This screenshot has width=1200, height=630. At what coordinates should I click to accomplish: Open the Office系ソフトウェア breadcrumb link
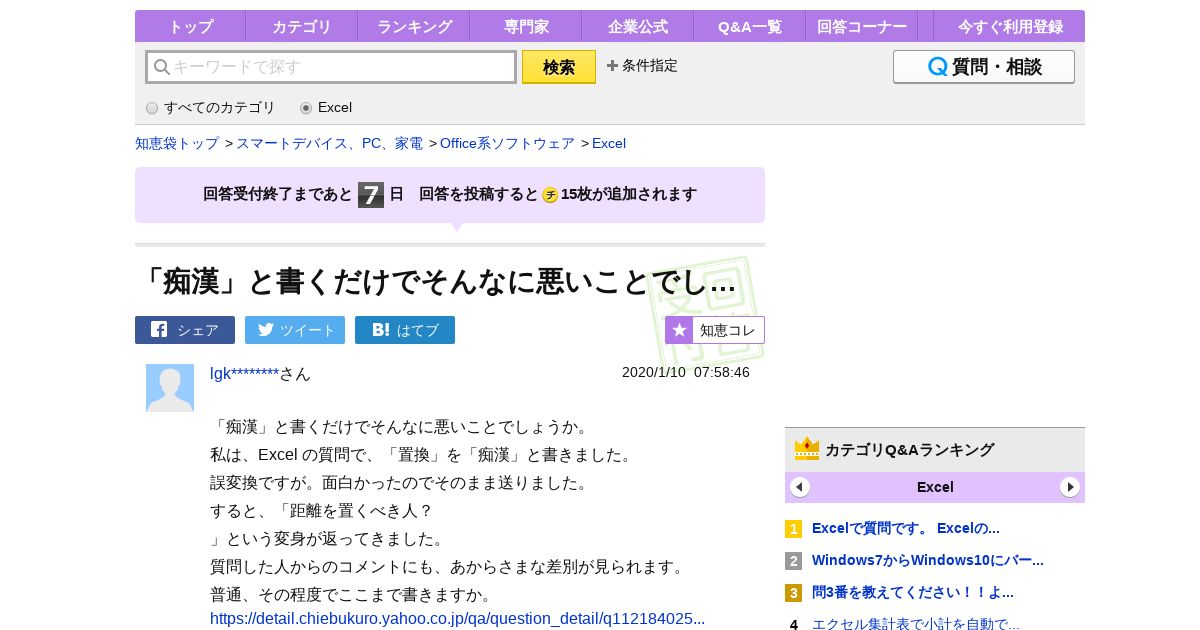coord(507,143)
